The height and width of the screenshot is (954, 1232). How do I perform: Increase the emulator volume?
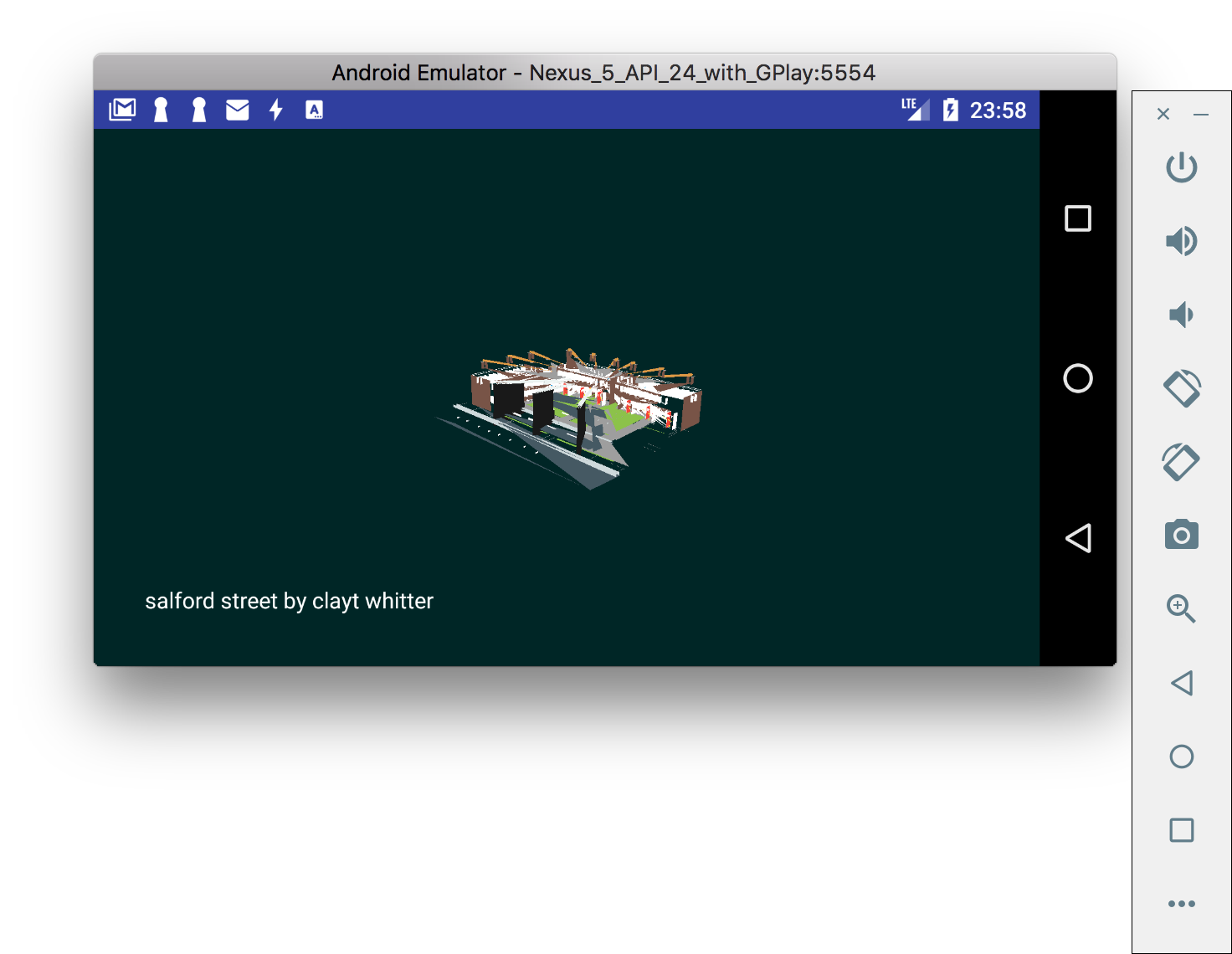tap(1181, 241)
